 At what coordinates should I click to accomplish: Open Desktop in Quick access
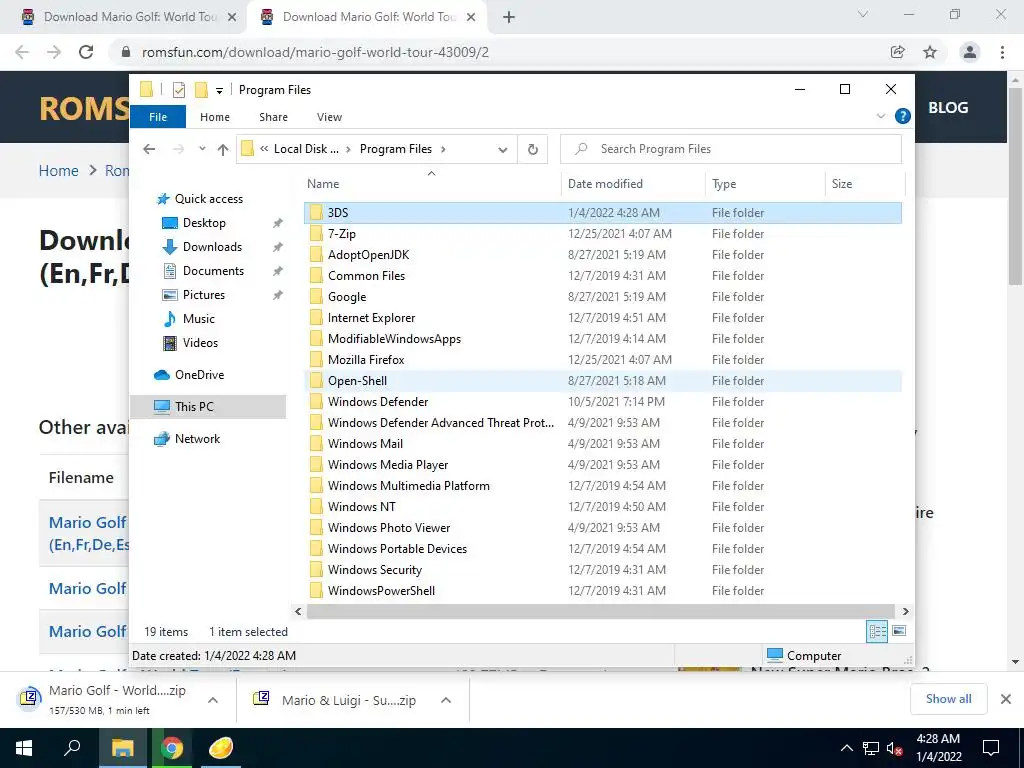(204, 223)
